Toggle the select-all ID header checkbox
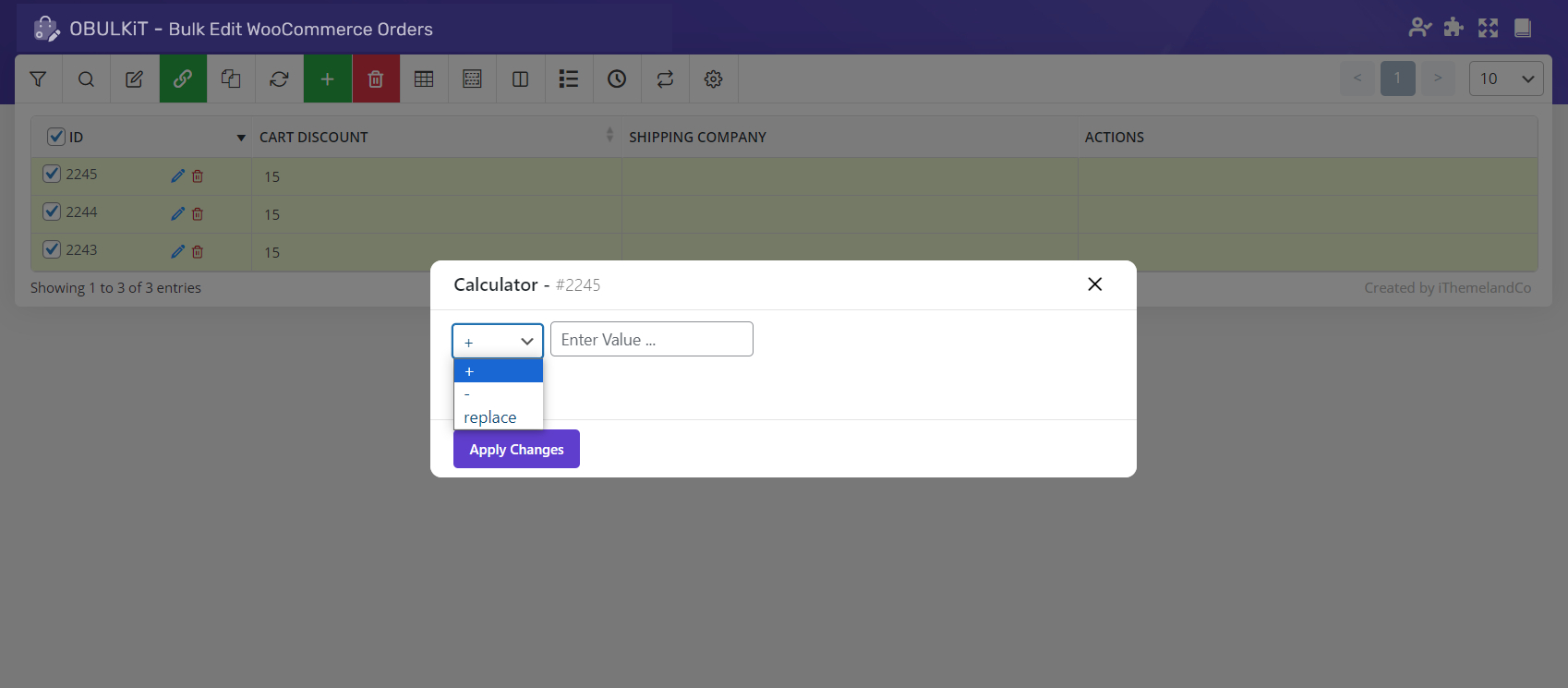This screenshot has height=688, width=1568. [x=56, y=137]
